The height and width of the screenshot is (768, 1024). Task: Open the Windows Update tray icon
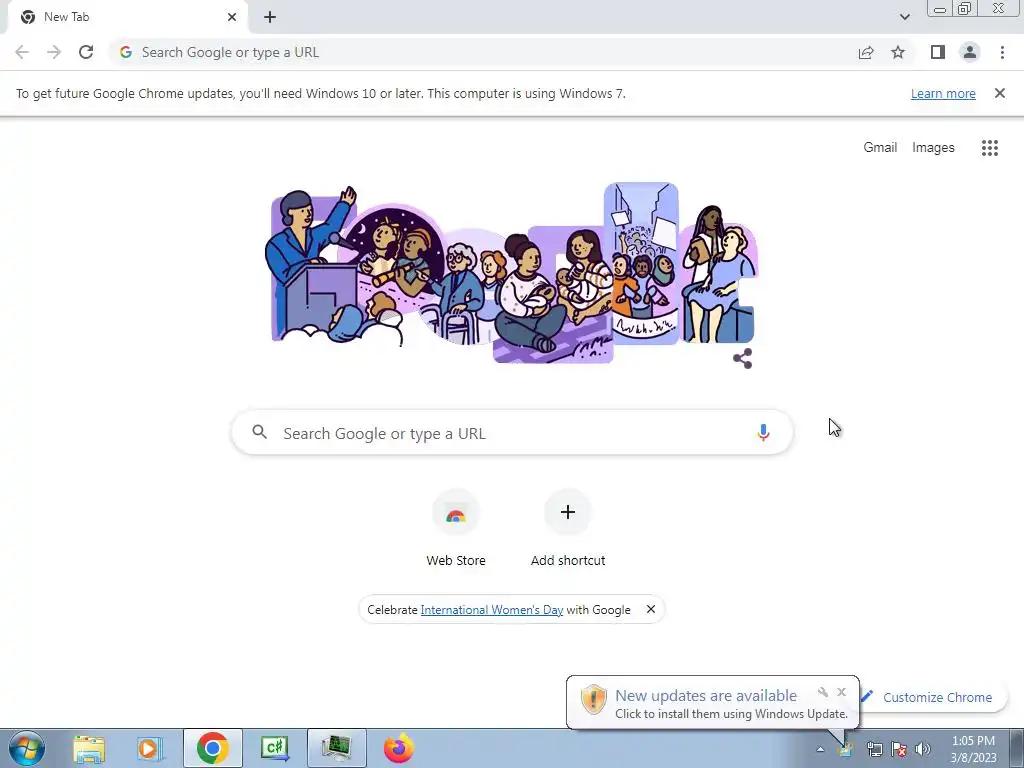coord(845,749)
